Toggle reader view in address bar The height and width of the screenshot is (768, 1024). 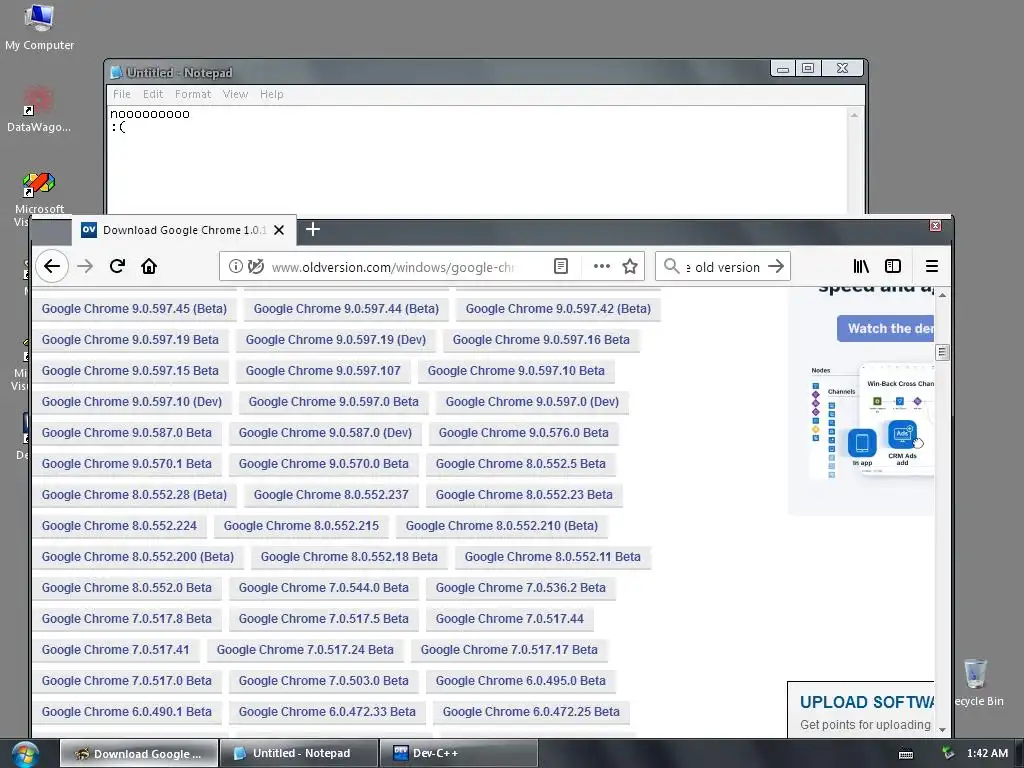[x=560, y=266]
